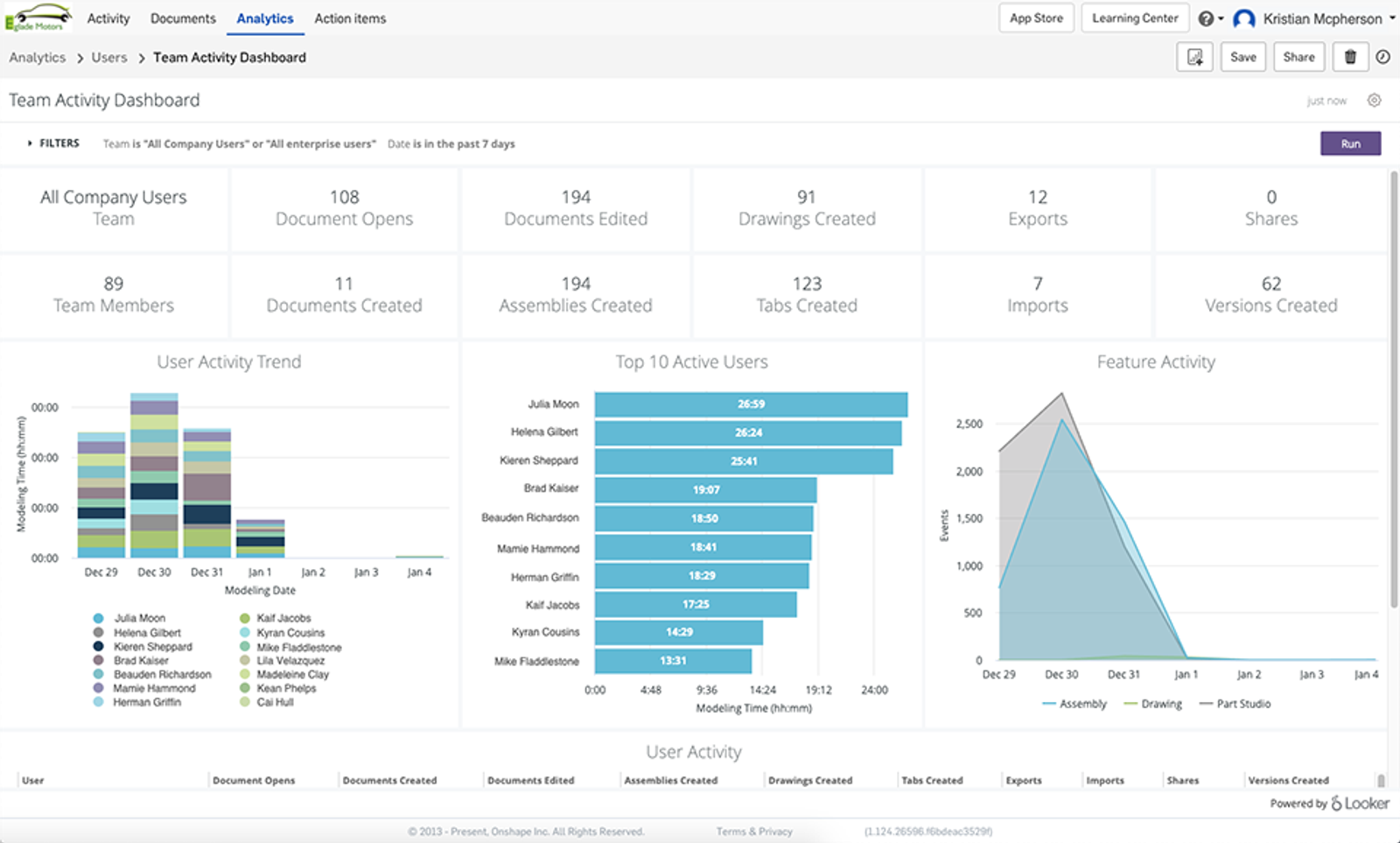Viewport: 1400px width, 843px height.
Task: Toggle Assembly series in Feature Activity legend
Action: click(x=1074, y=704)
